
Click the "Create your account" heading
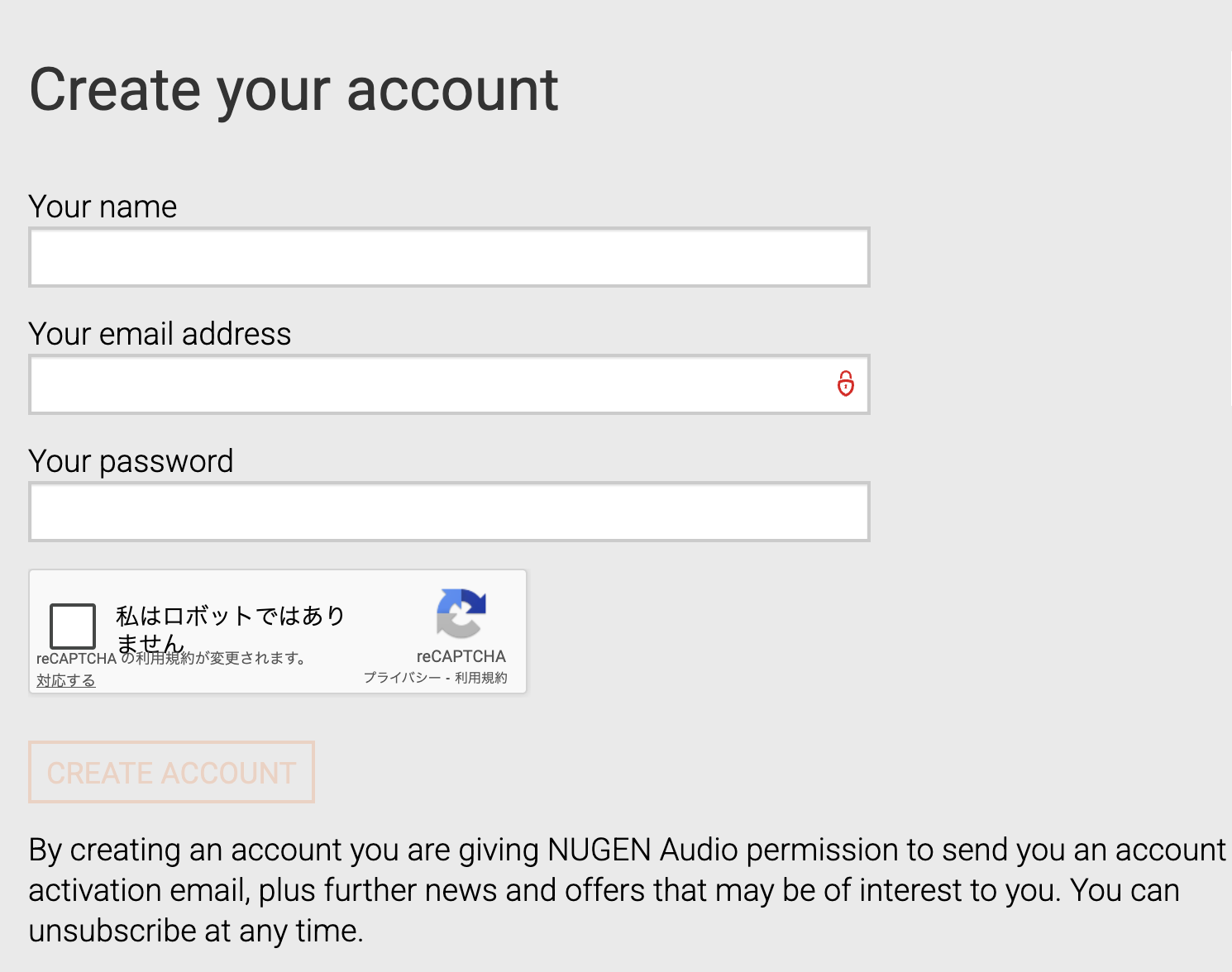click(x=294, y=89)
